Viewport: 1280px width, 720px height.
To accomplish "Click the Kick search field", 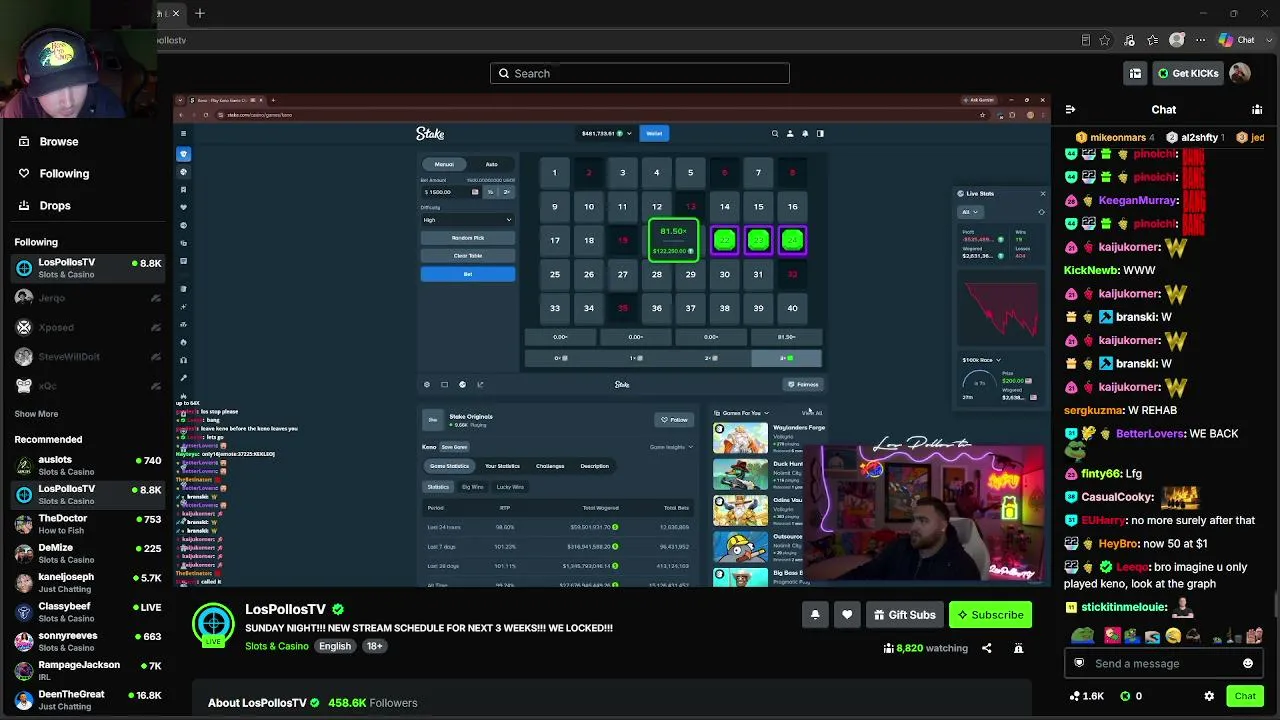I will point(640,73).
